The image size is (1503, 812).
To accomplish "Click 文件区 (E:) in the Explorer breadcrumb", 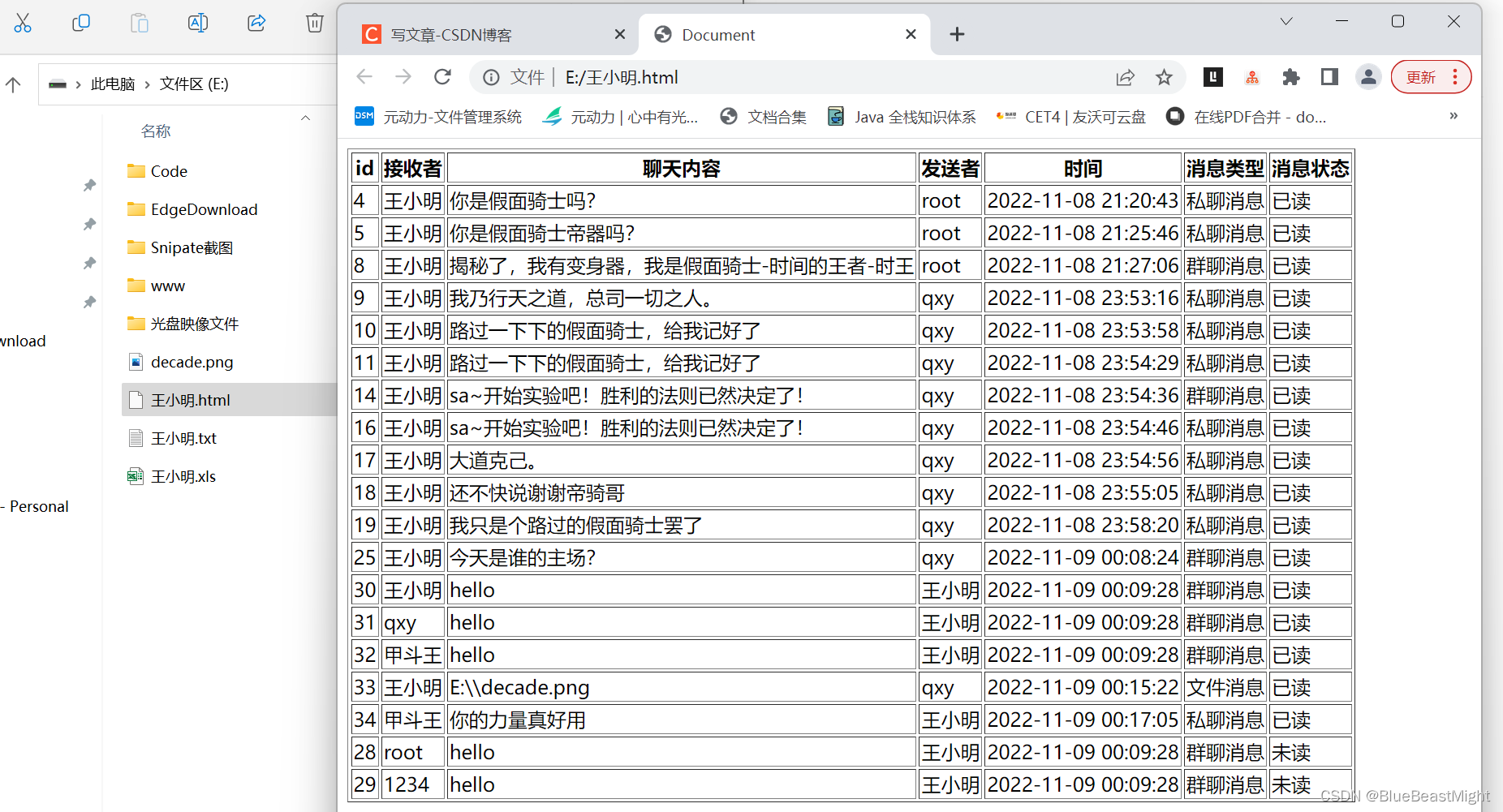I will [x=194, y=84].
